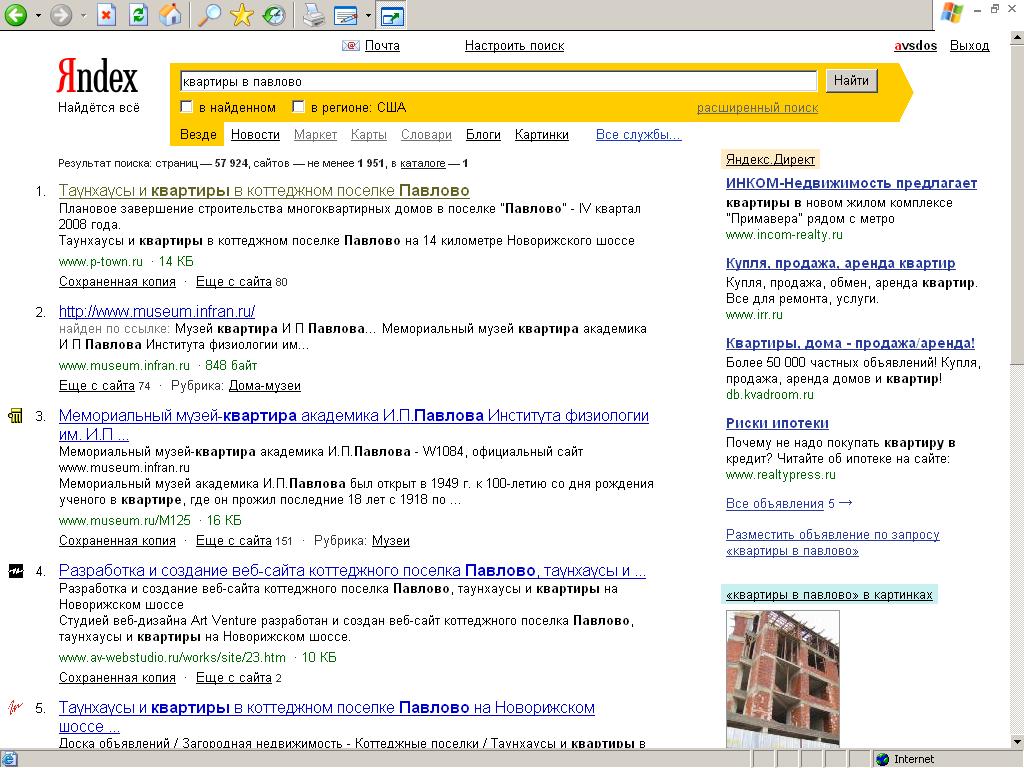Go to Home page via house icon
Image resolution: width=1024 pixels, height=768 pixels.
pyautogui.click(x=170, y=14)
